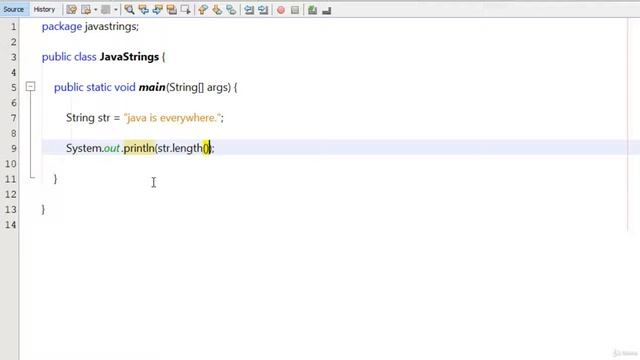Click the "public class" keywords on line 3

[69, 57]
